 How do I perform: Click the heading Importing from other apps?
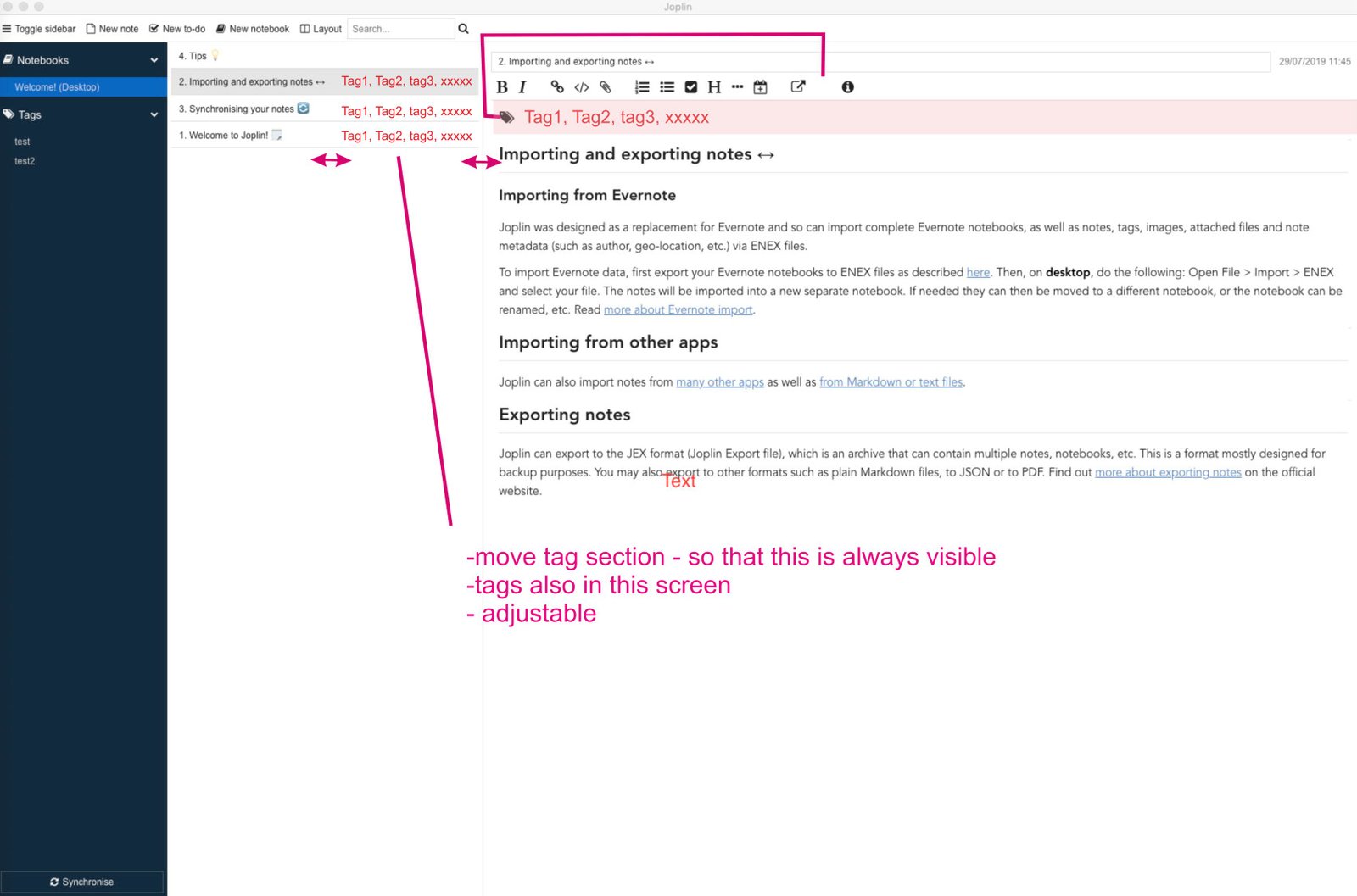tap(608, 342)
